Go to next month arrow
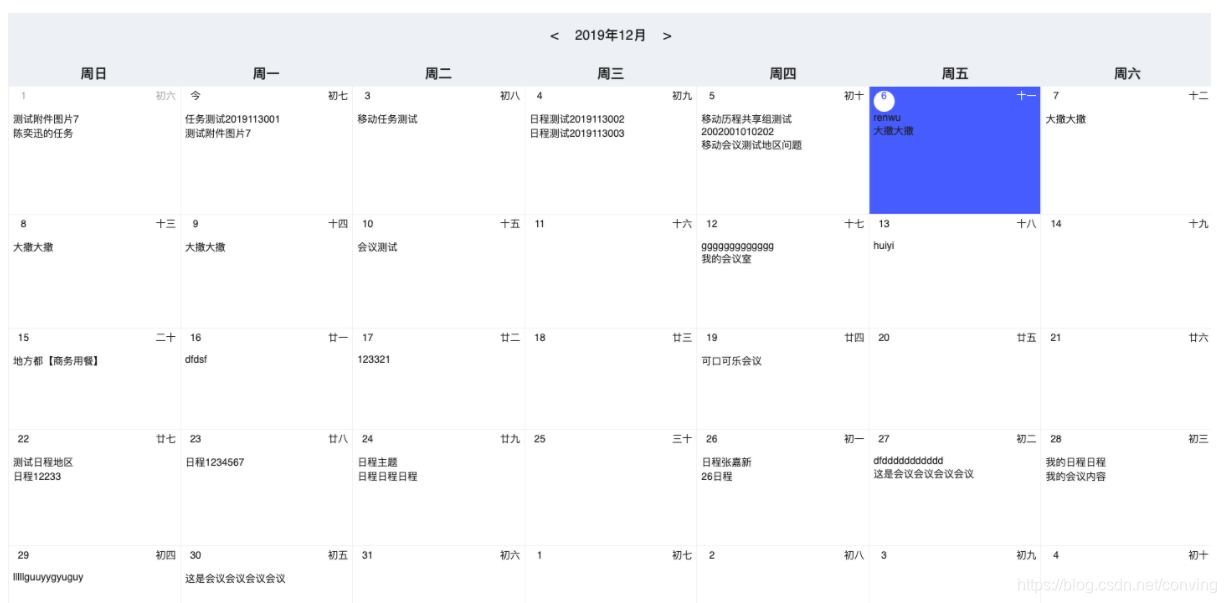 click(x=667, y=36)
